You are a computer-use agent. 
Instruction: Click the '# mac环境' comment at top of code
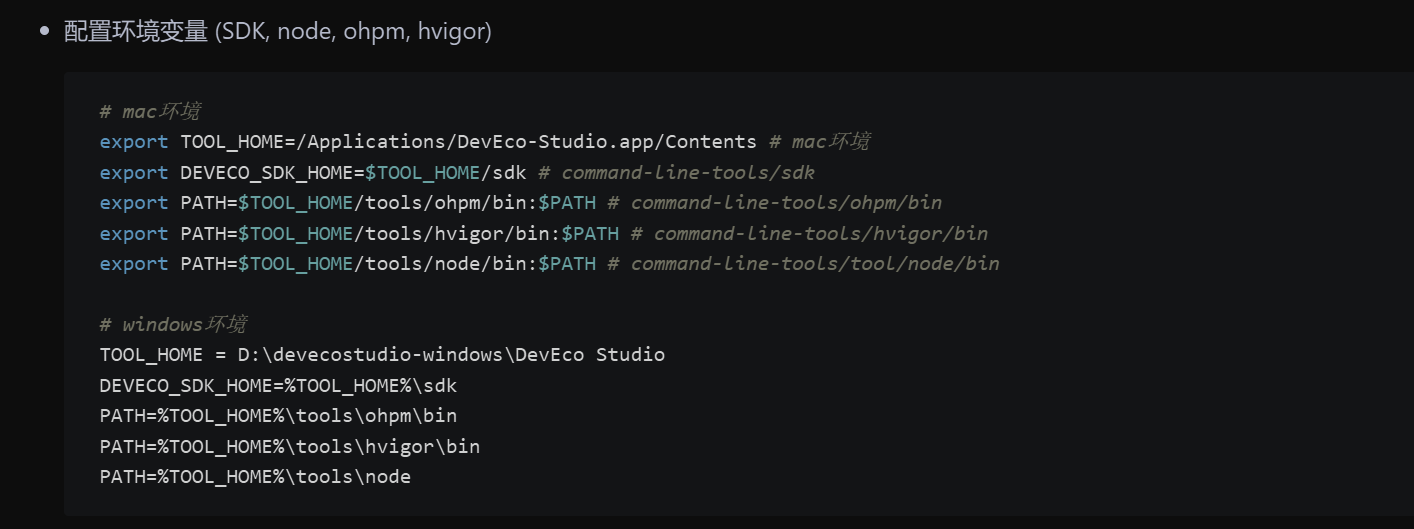[x=150, y=112]
